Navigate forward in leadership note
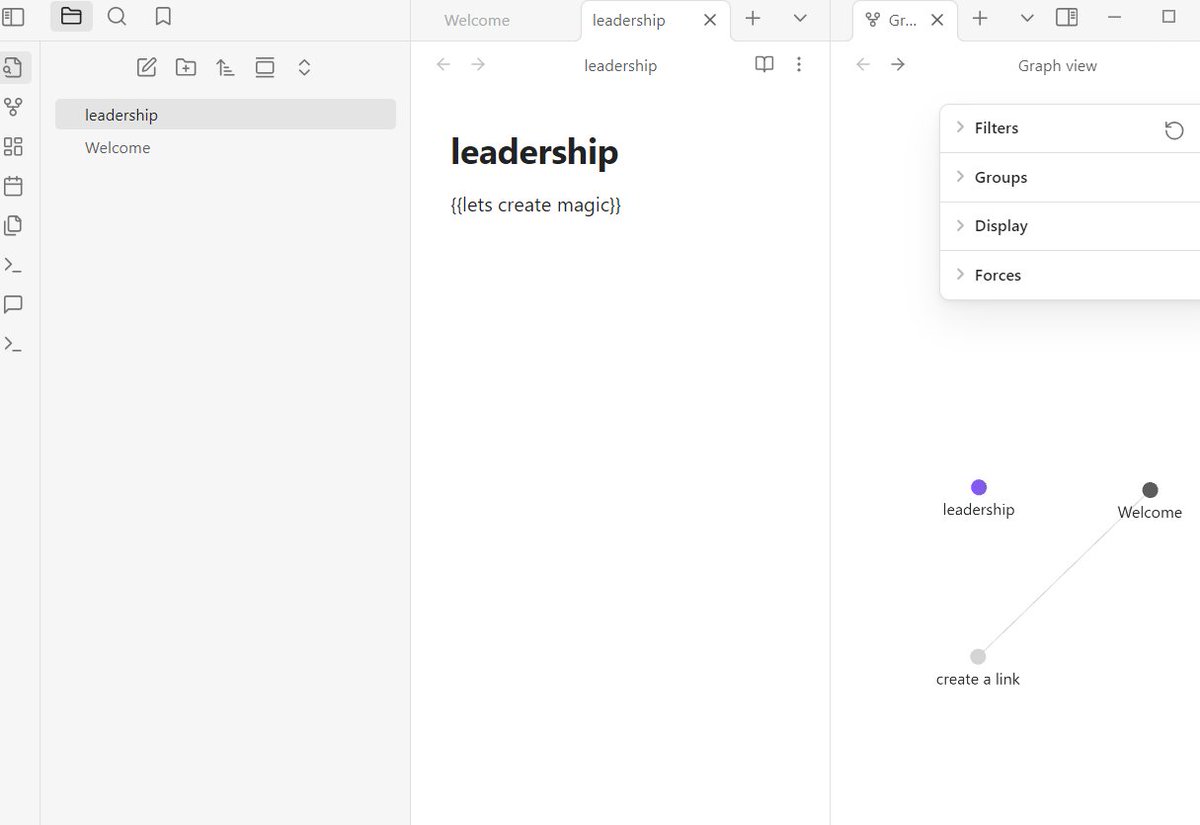The width and height of the screenshot is (1200, 825). [478, 64]
